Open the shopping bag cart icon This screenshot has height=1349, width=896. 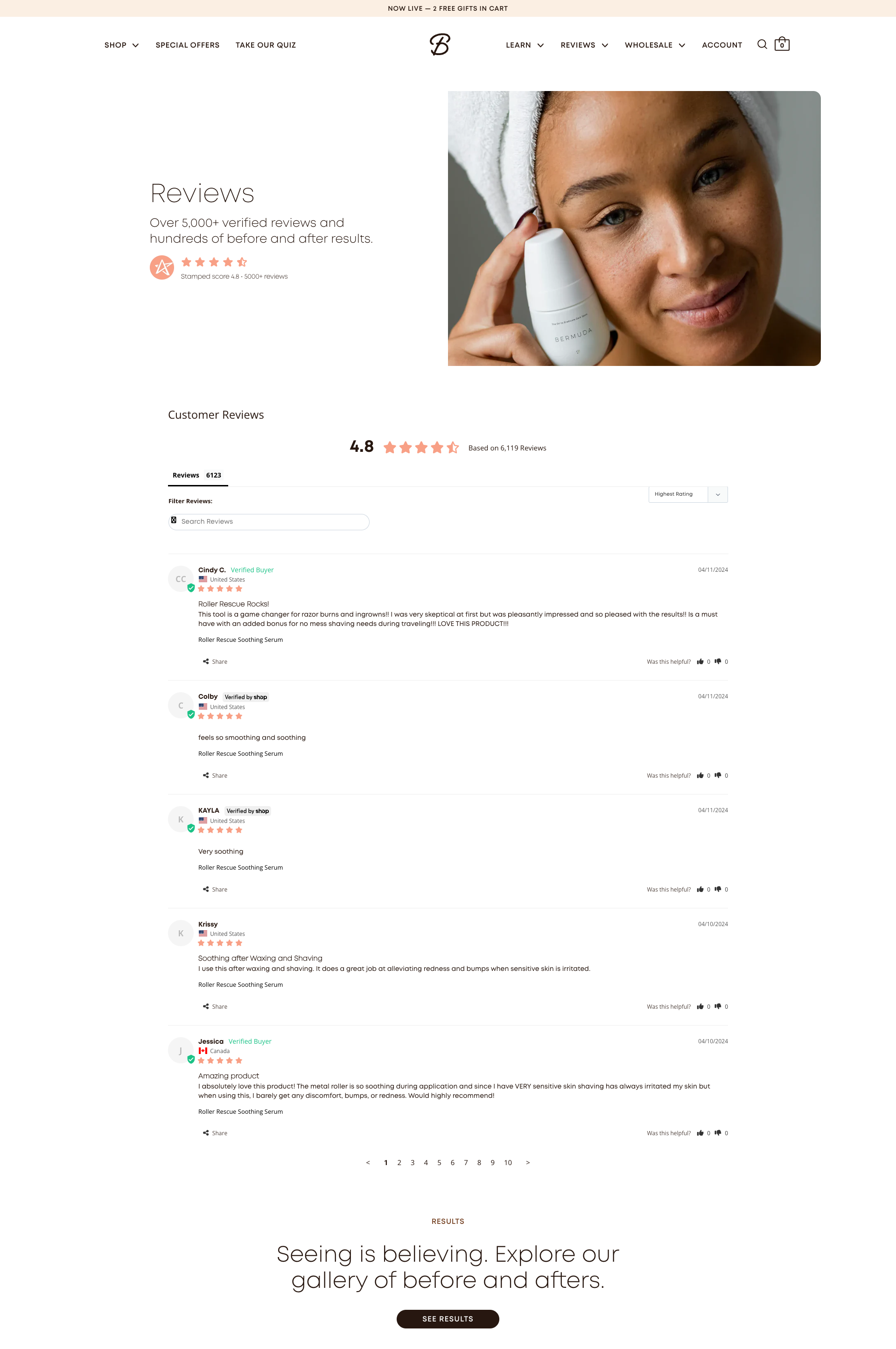coord(782,44)
